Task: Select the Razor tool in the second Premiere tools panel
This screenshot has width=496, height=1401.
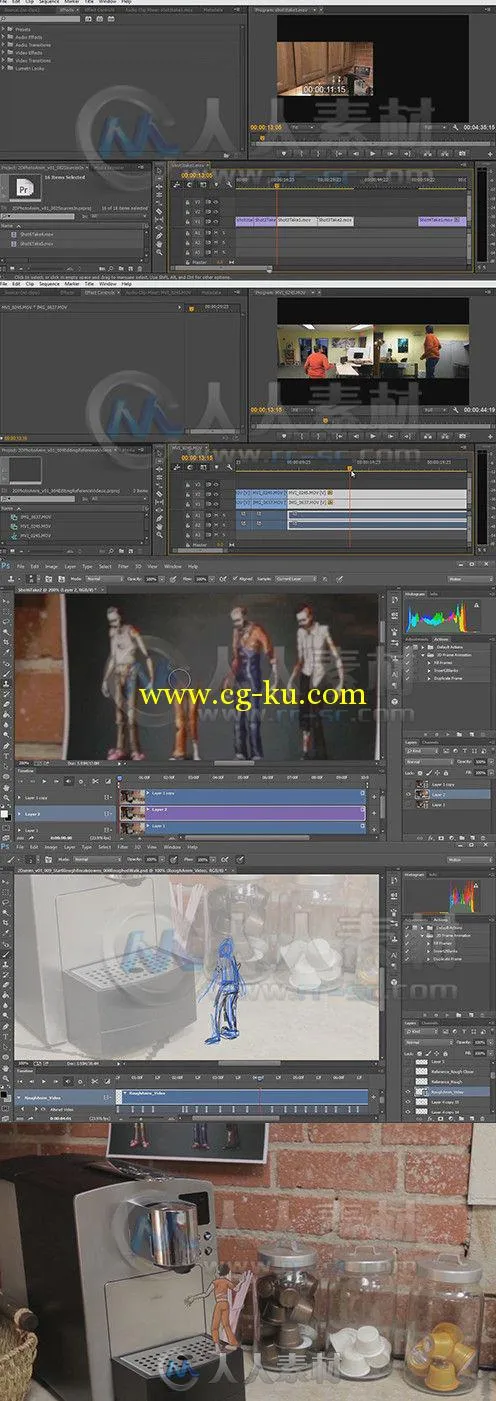Action: [159, 494]
